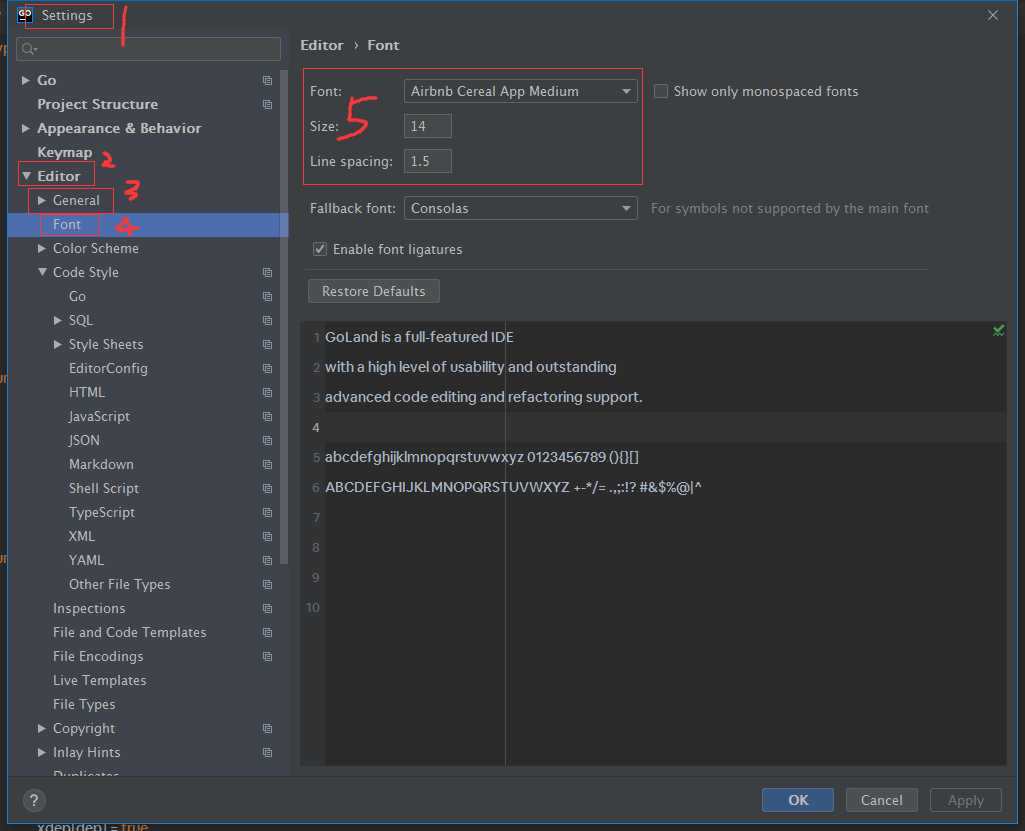
Task: Click the project-level icon beside XML
Action: [267, 536]
